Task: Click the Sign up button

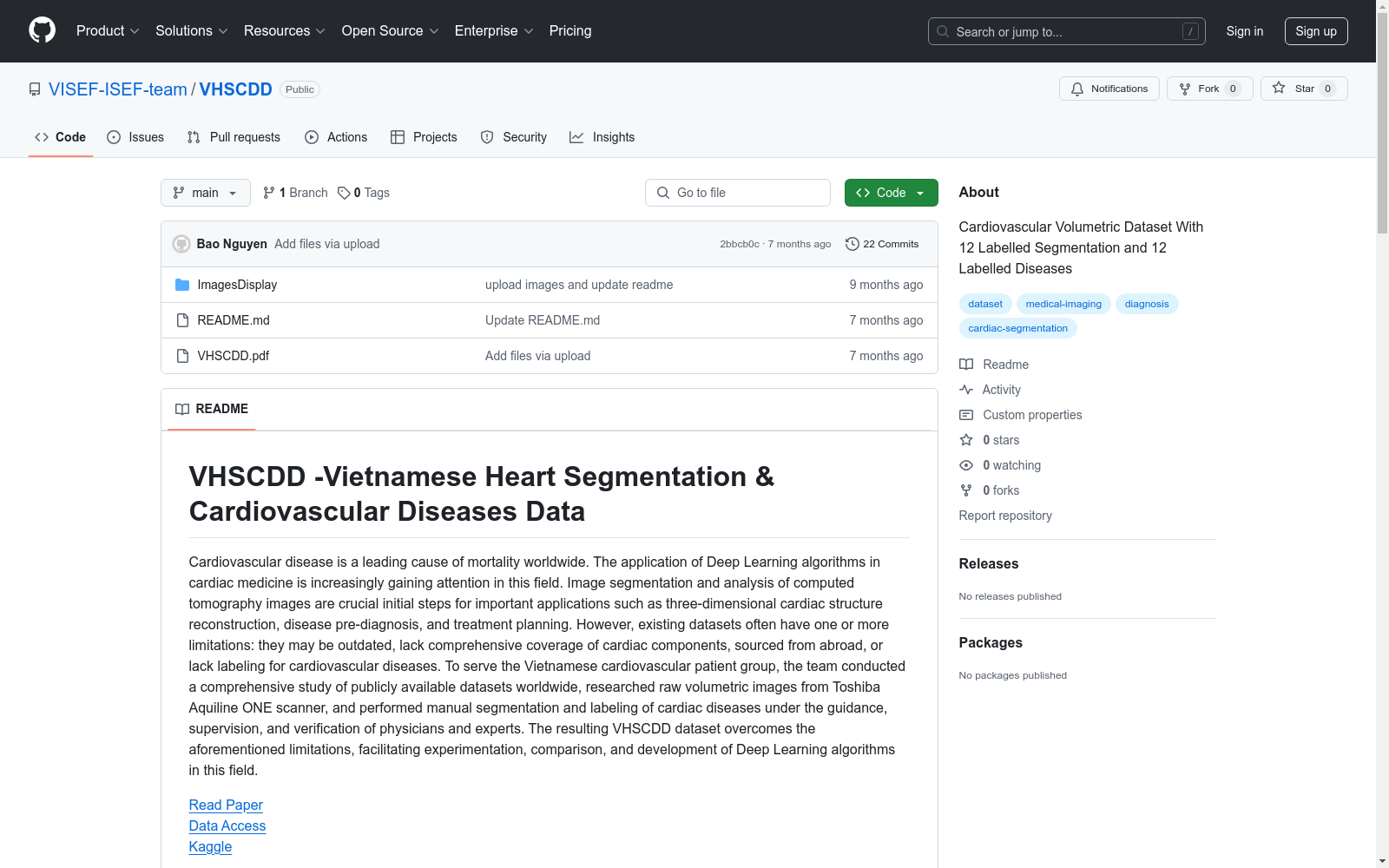Action: (1316, 31)
